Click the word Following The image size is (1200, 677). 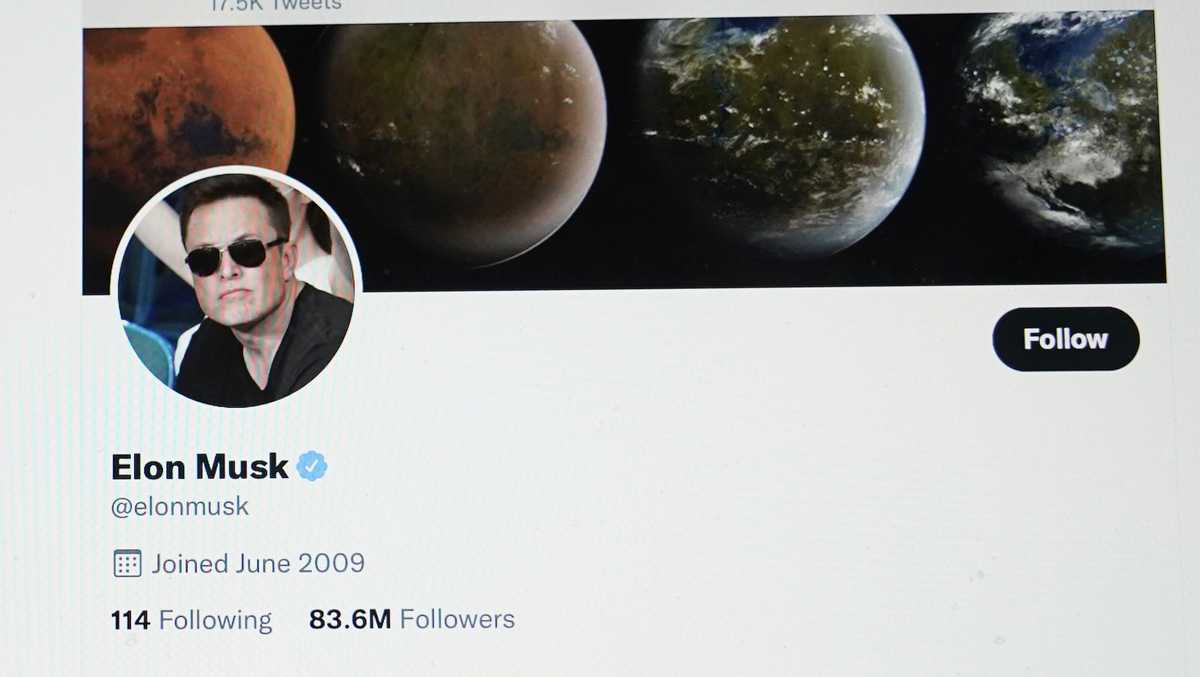coord(215,620)
